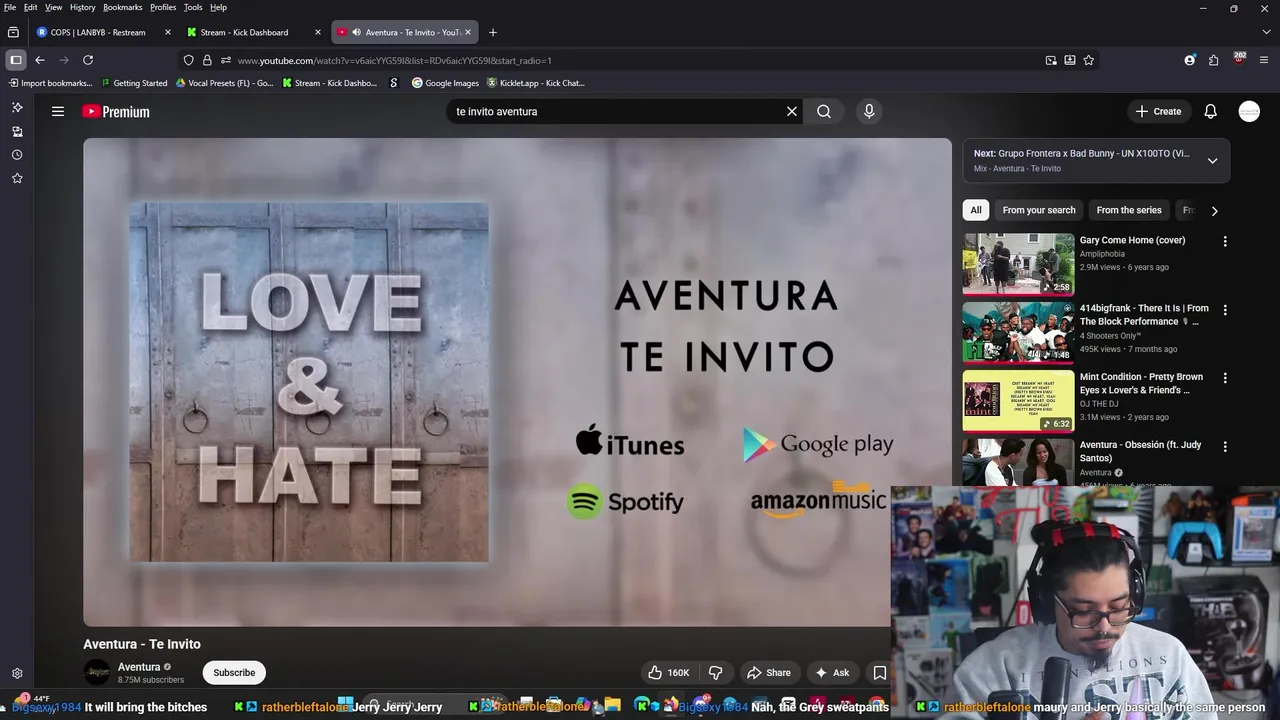
Task: Go to YouTube Premium home logo
Action: (x=116, y=112)
